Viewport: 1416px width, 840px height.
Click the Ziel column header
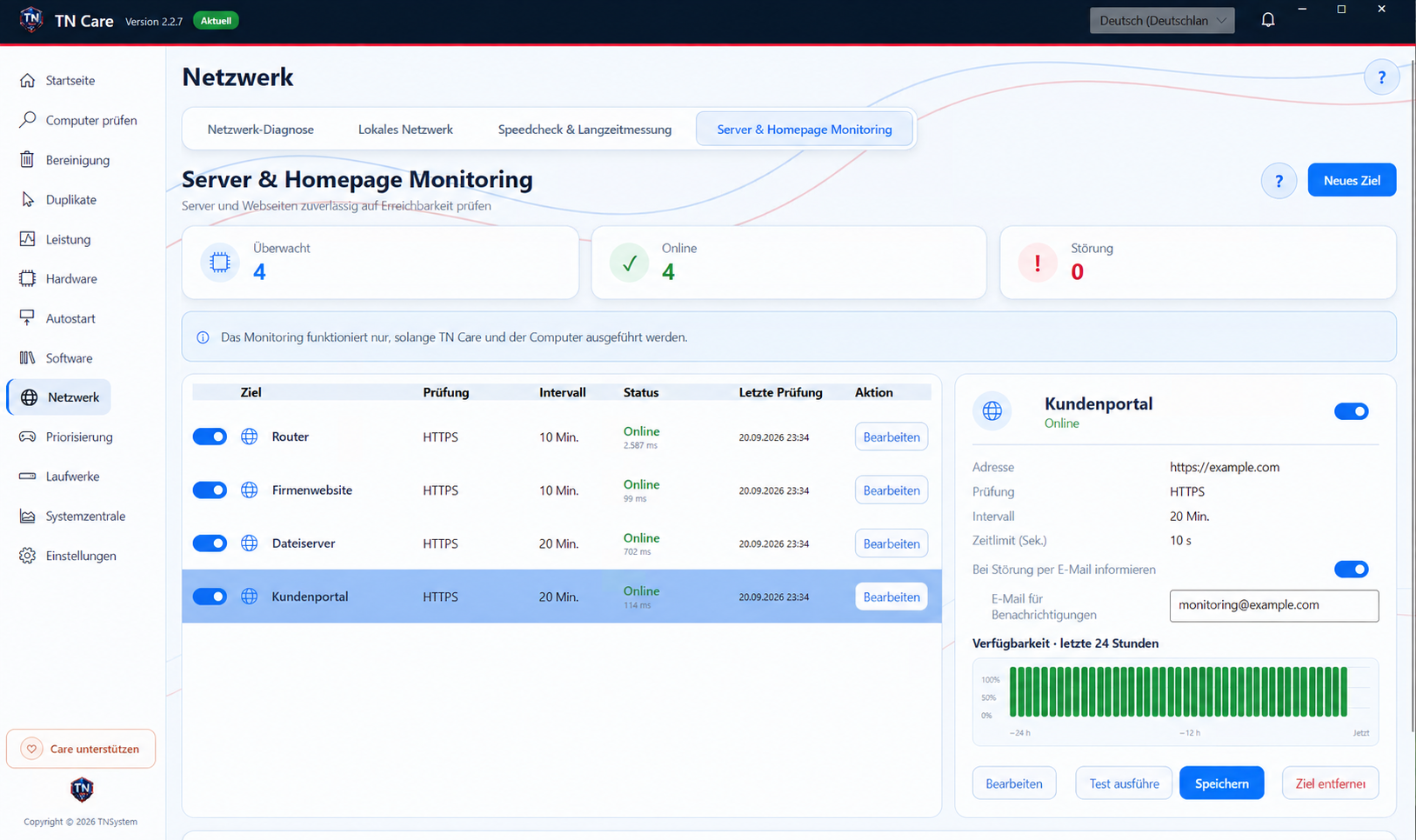[x=250, y=392]
